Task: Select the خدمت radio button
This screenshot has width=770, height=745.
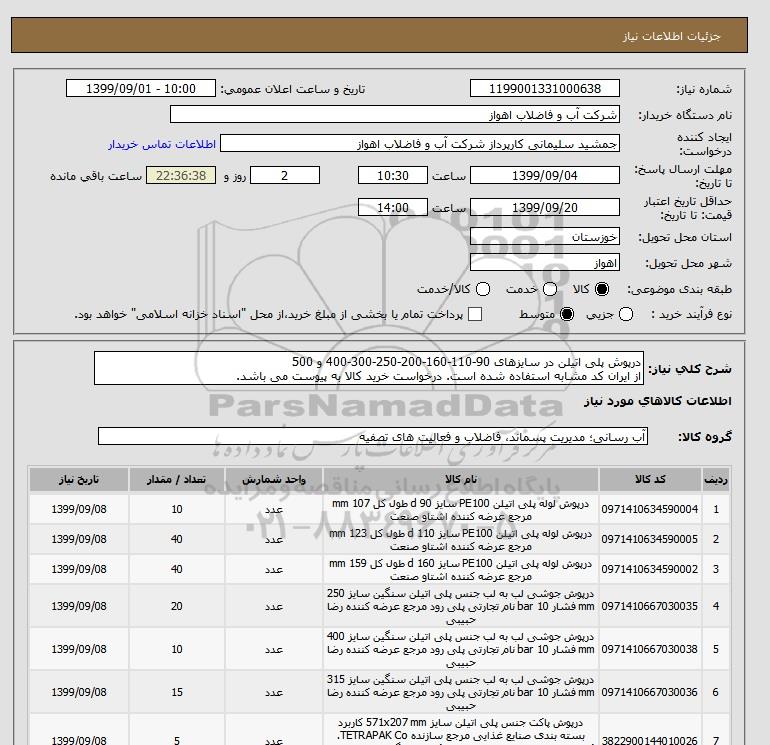Action: pyautogui.click(x=550, y=289)
